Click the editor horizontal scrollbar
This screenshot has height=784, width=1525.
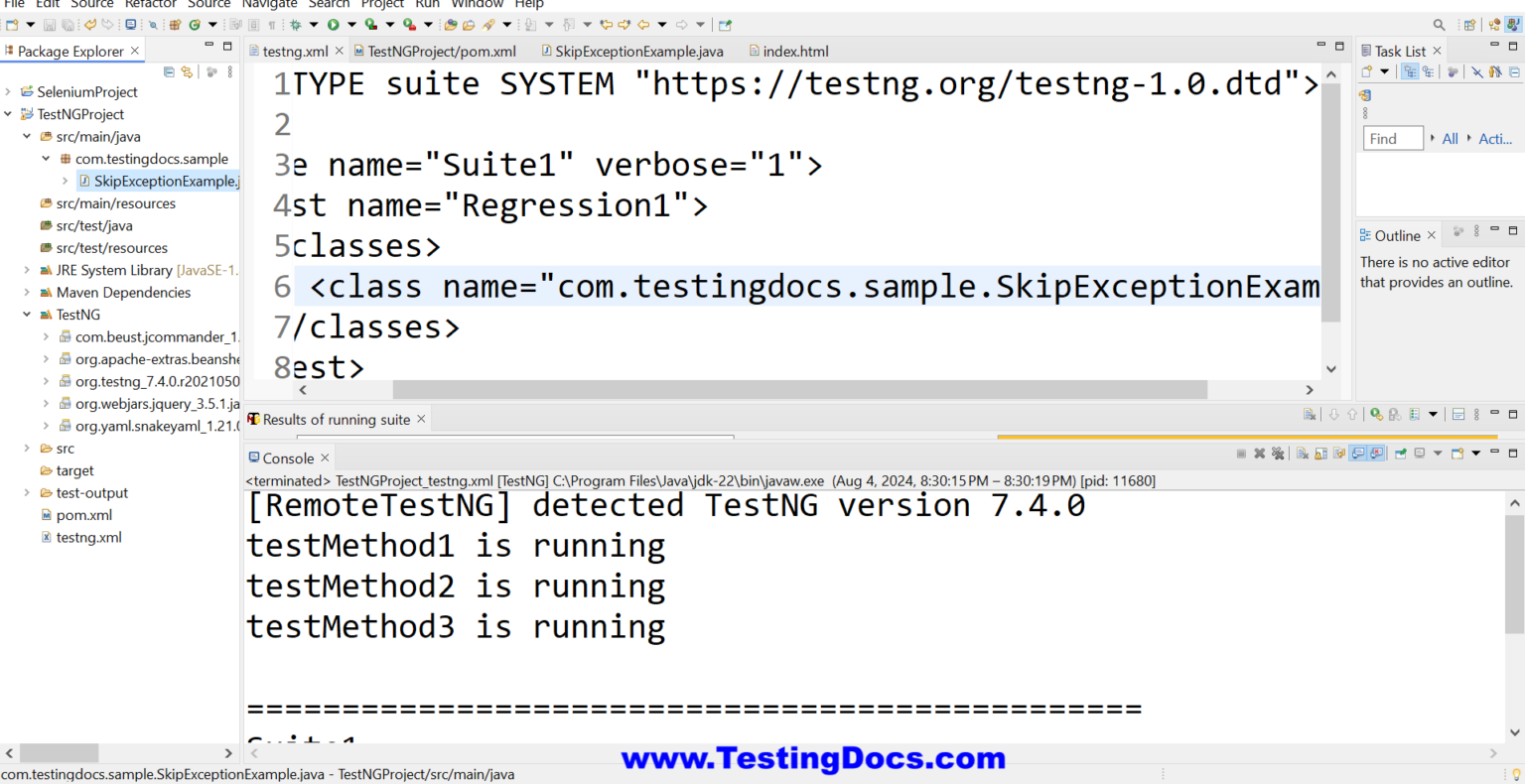(799, 390)
